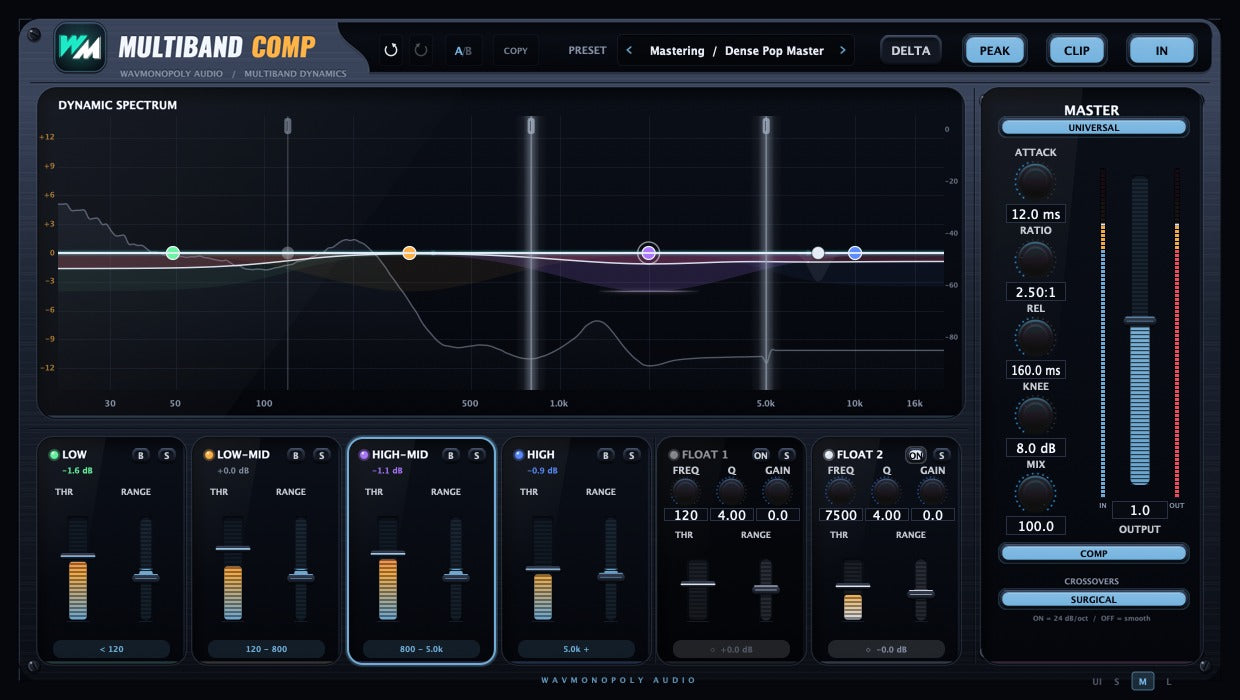Select the white FLOAT 2 node in spectrum

[818, 253]
